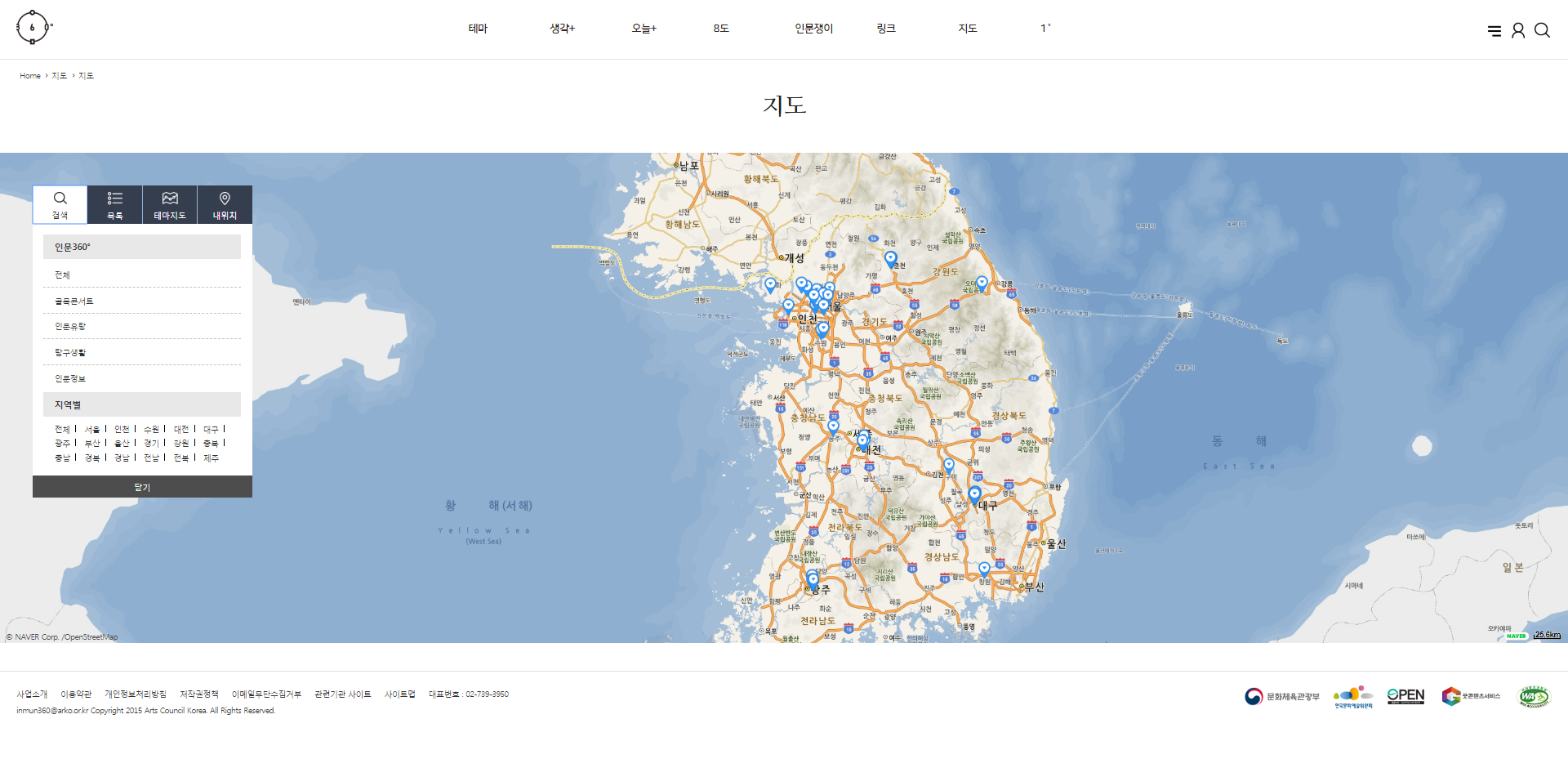Open the 1° top menu item

(1045, 29)
